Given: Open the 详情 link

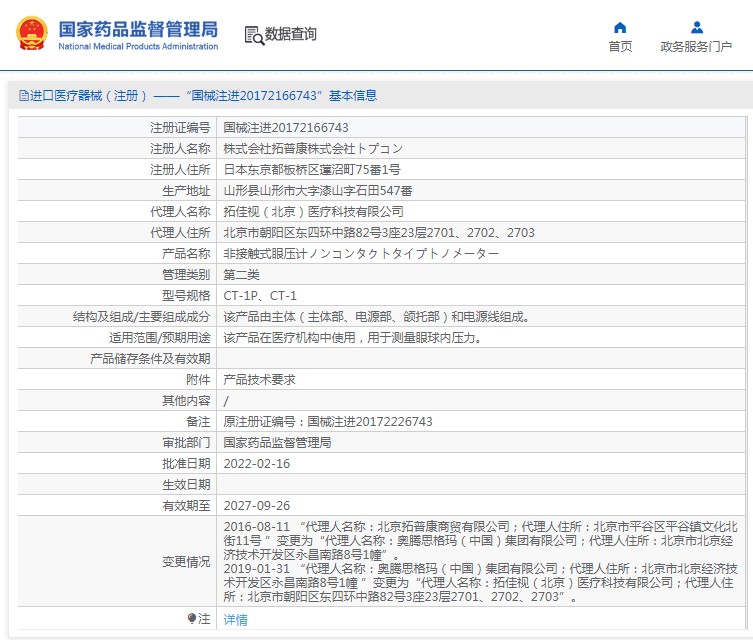Looking at the screenshot, I should coord(235,619).
